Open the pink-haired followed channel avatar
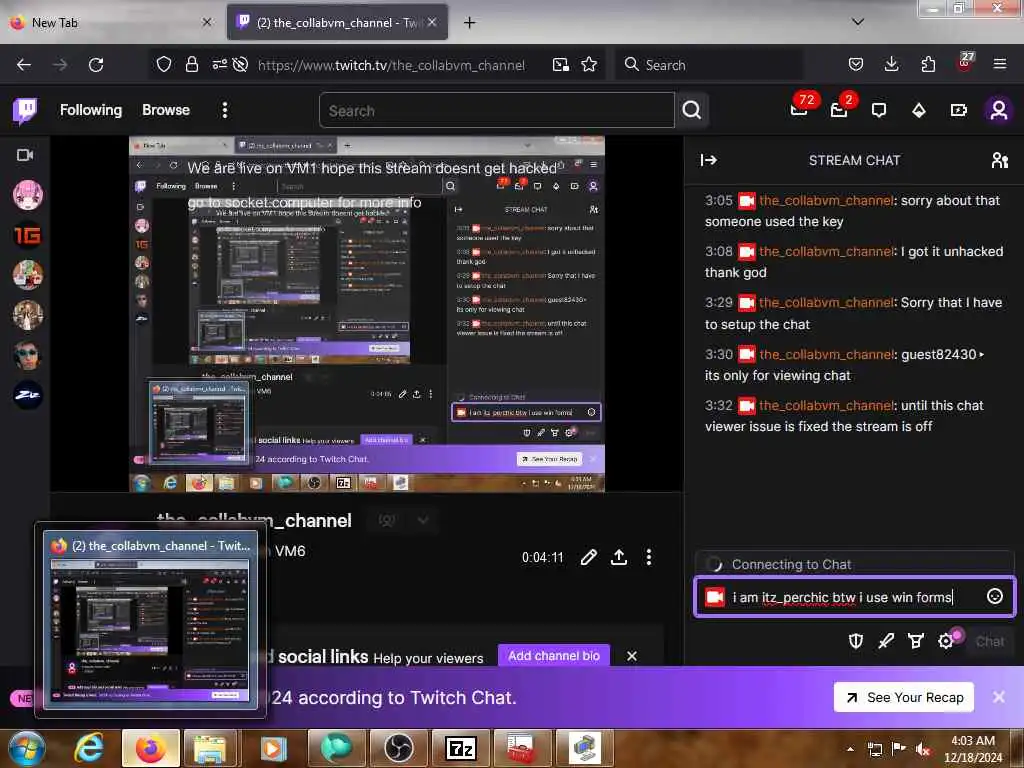The image size is (1024, 768). coord(27,195)
